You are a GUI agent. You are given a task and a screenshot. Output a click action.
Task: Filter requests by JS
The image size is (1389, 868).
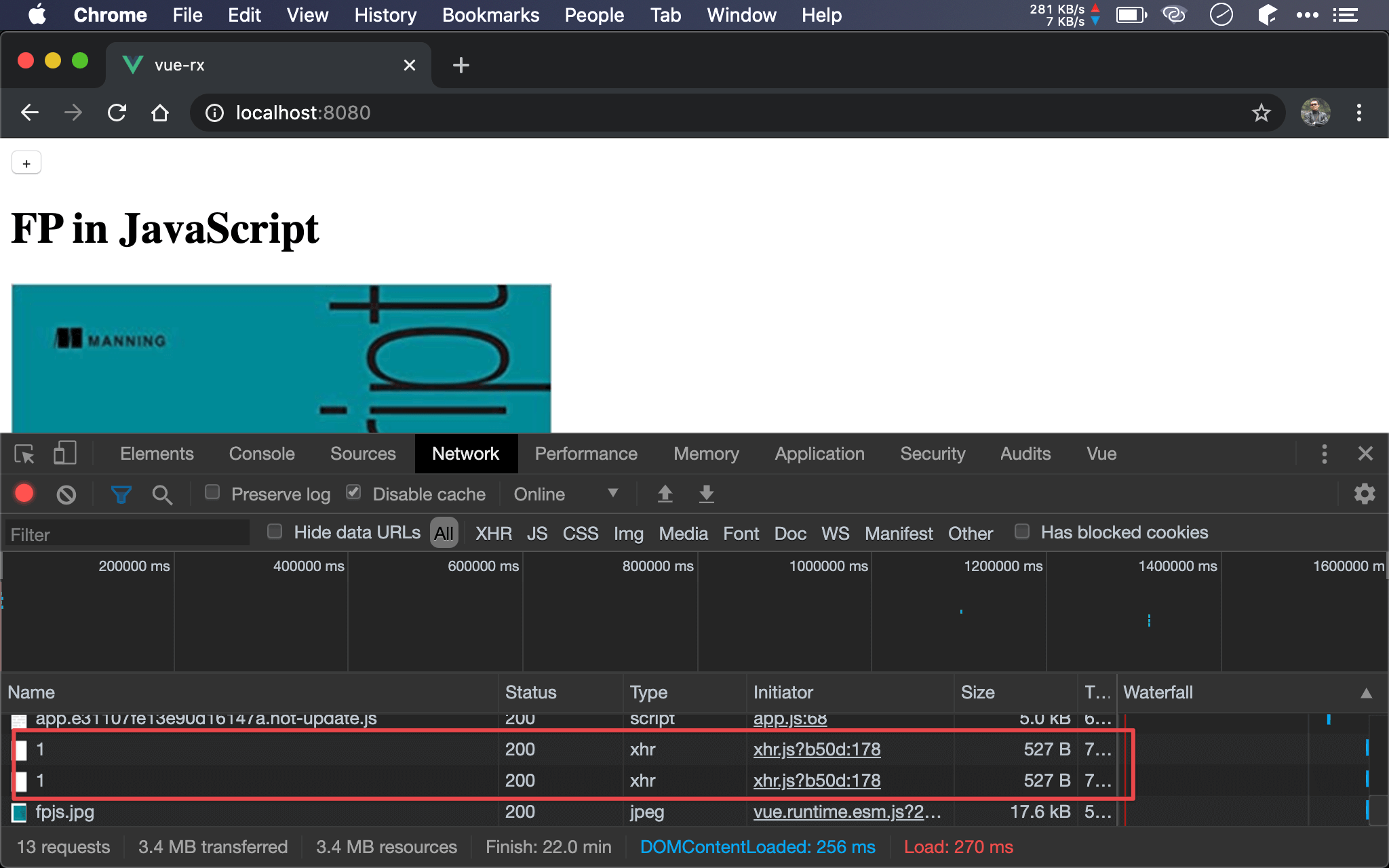pyautogui.click(x=536, y=534)
